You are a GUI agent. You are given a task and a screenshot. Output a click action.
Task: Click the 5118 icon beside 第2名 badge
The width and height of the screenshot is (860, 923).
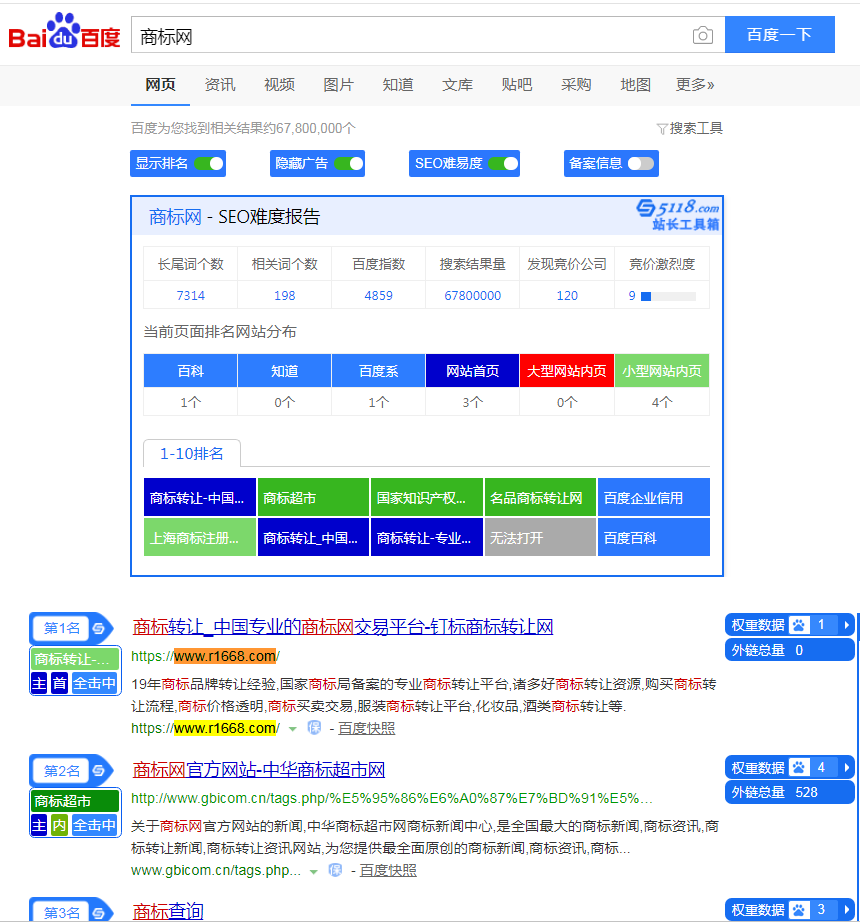tap(99, 771)
